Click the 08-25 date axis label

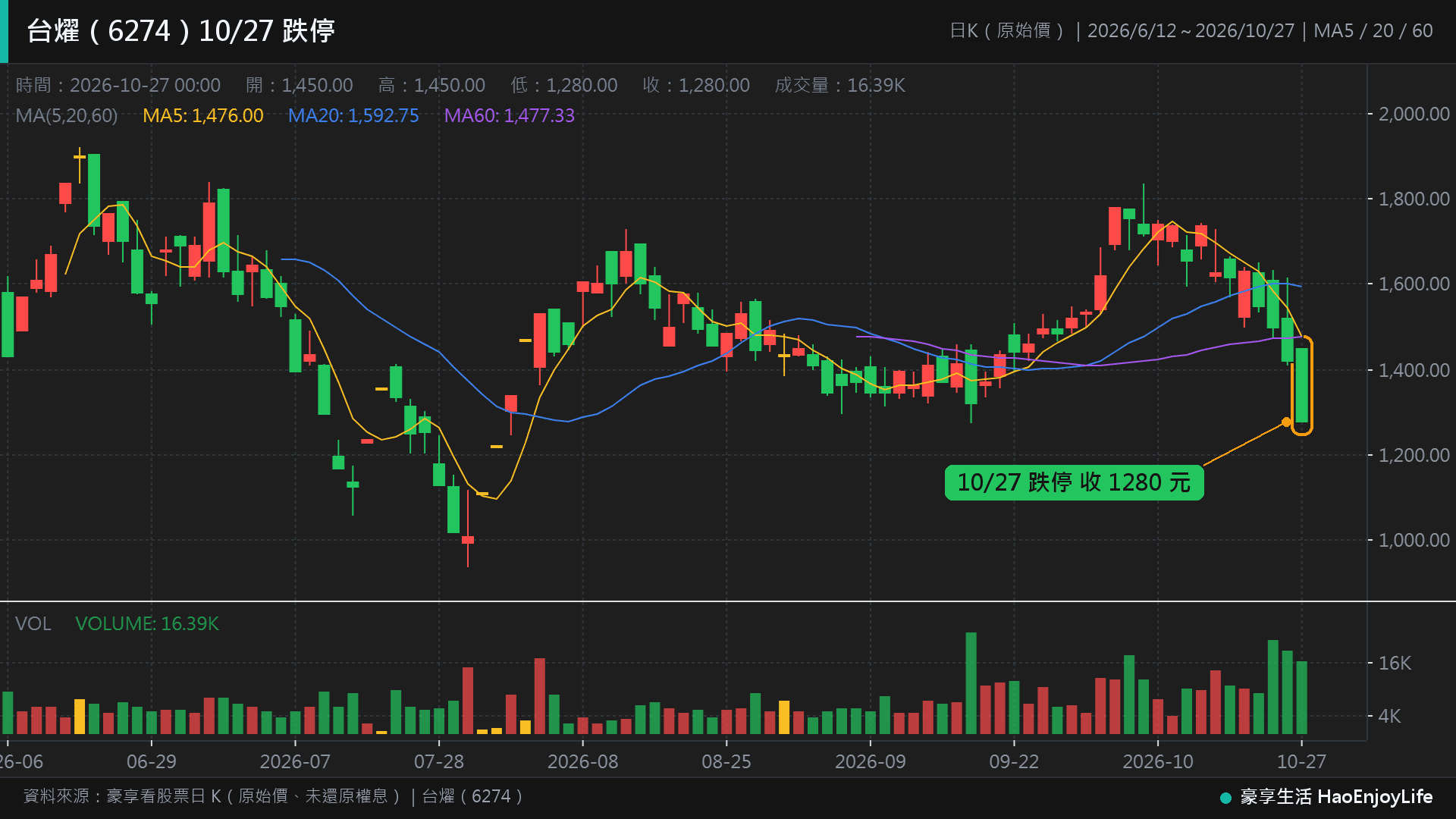(x=726, y=761)
